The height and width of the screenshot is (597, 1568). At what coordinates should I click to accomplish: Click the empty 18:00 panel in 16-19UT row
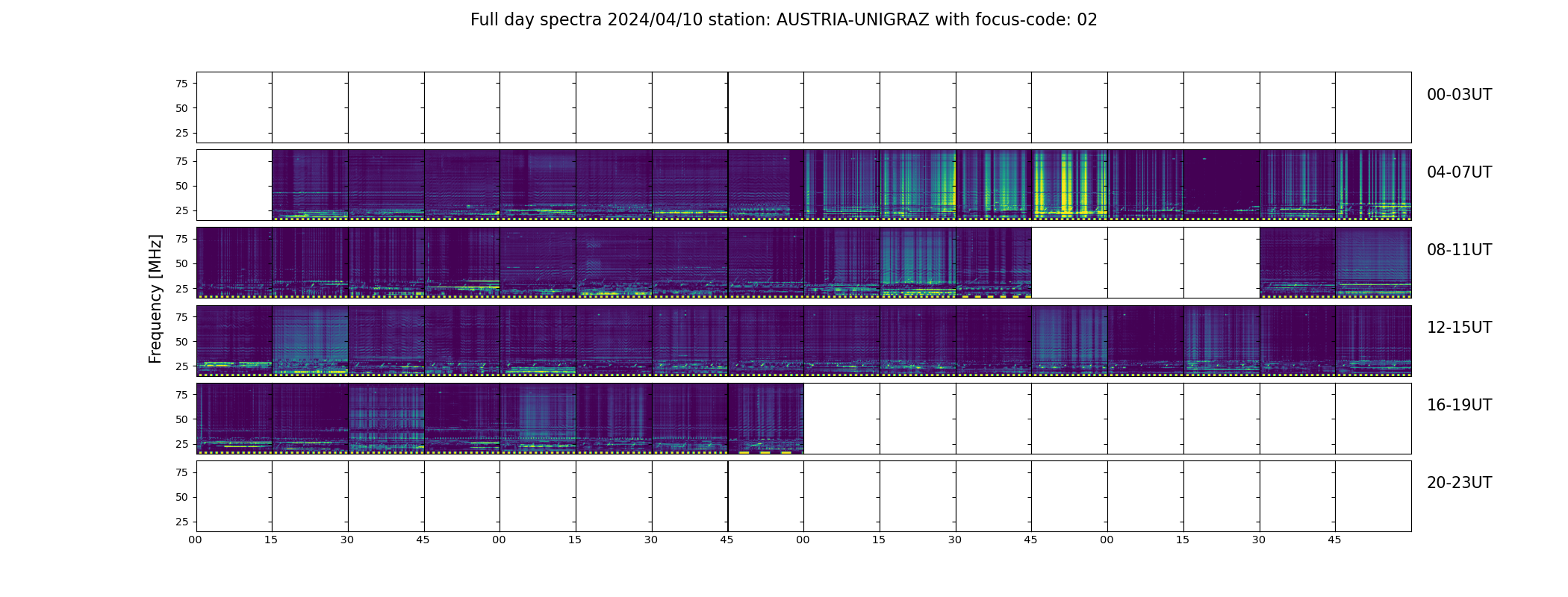841,419
